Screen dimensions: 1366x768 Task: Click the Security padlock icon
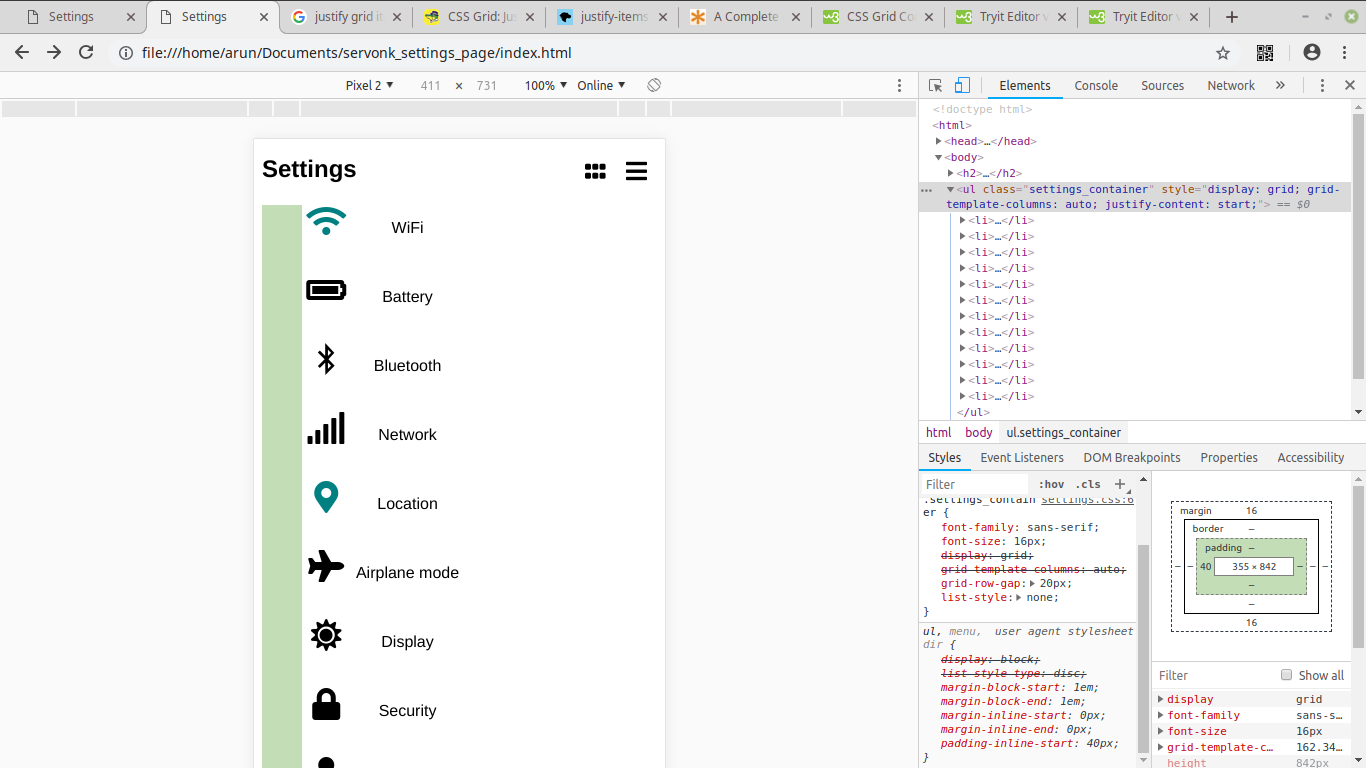click(x=326, y=704)
